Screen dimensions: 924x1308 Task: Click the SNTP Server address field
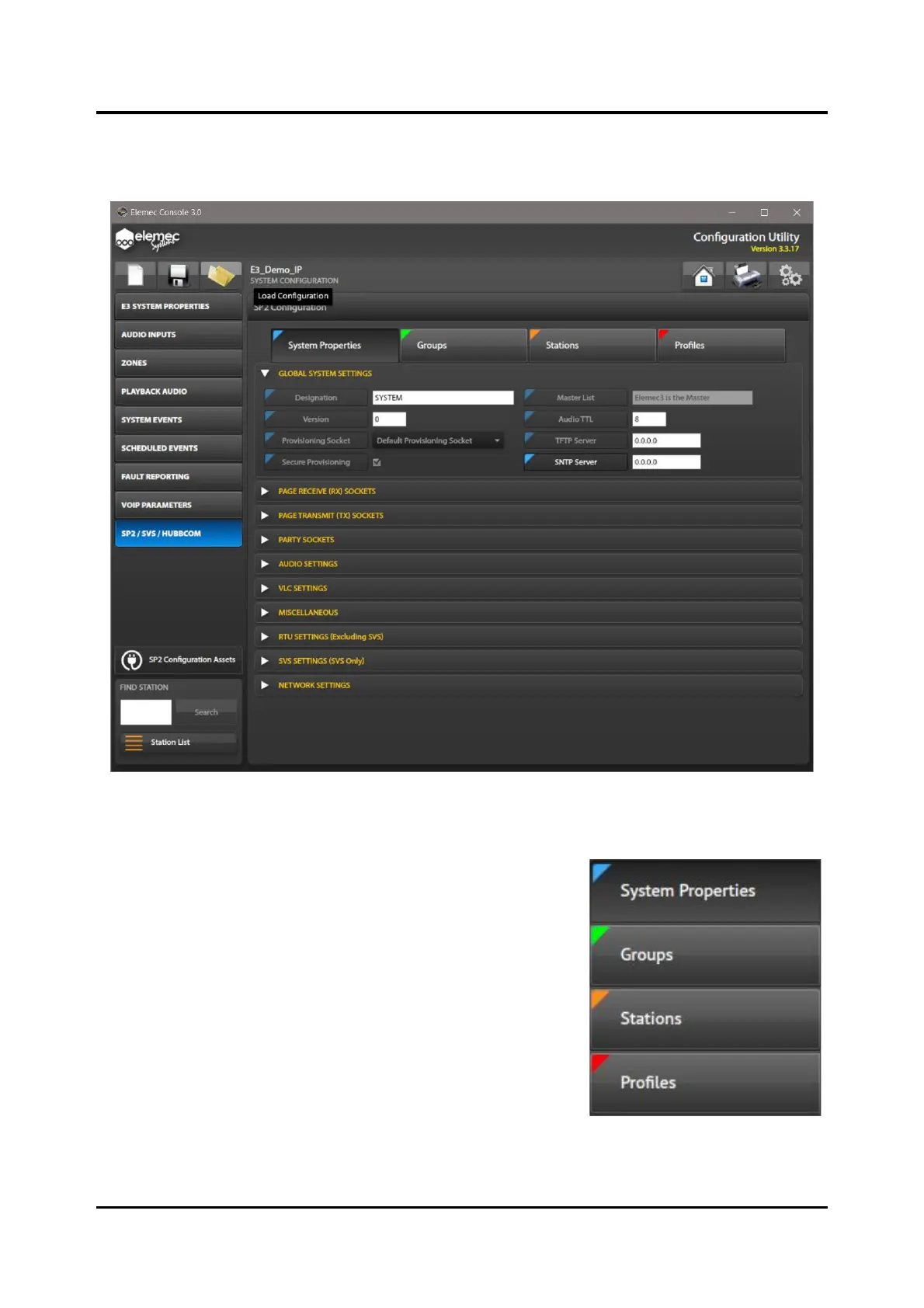click(666, 462)
